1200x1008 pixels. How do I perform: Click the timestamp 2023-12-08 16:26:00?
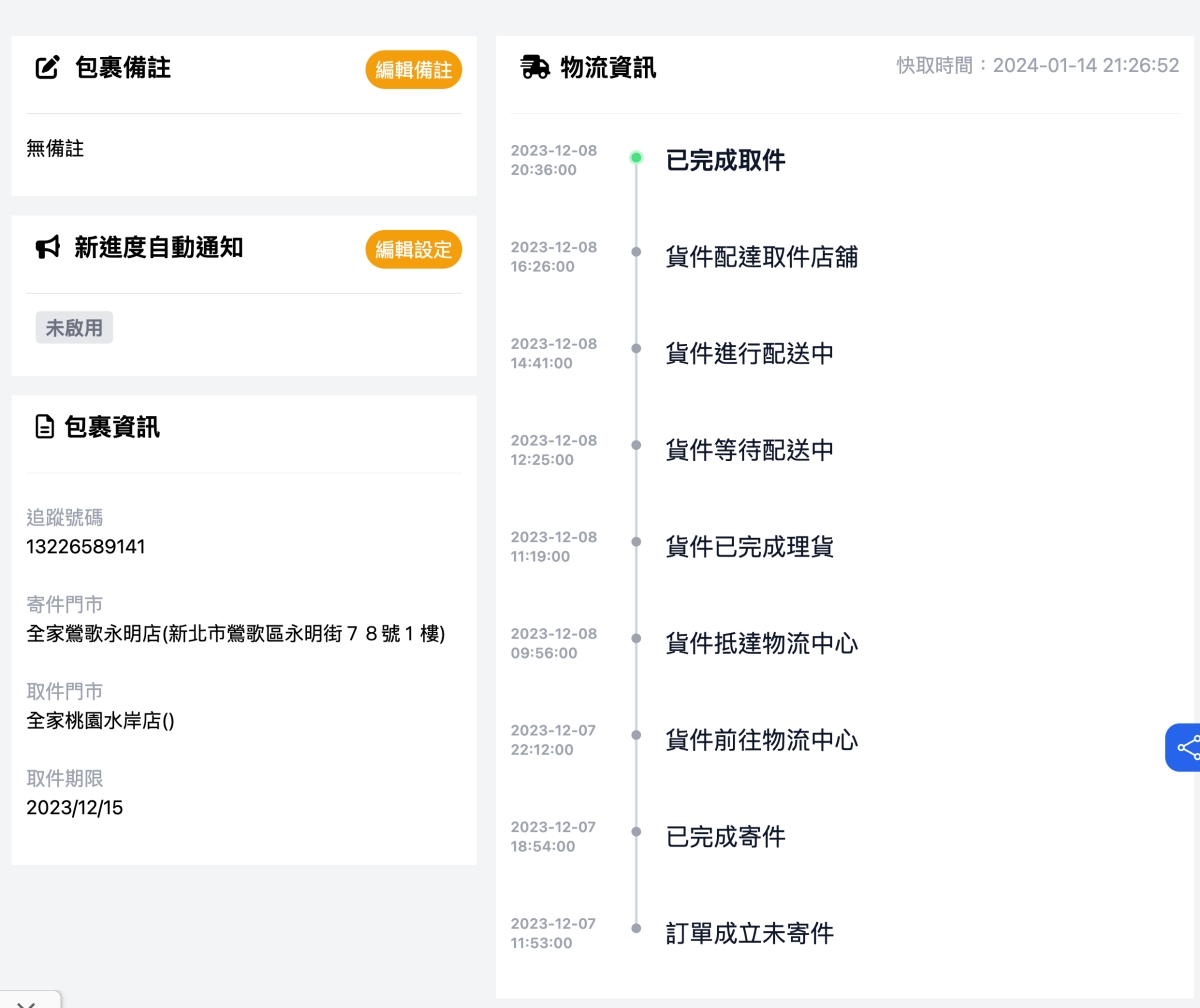click(554, 257)
